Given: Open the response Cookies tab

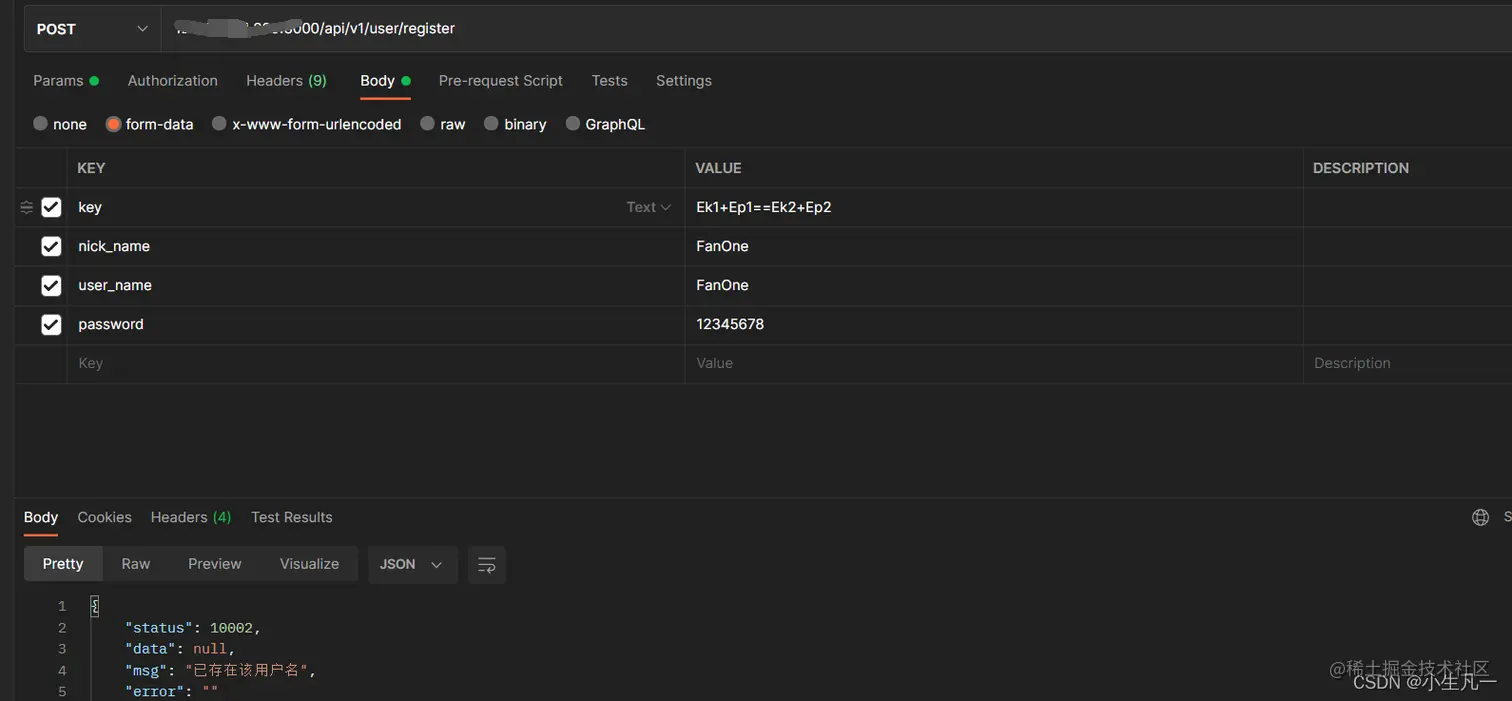Looking at the screenshot, I should click(x=105, y=517).
